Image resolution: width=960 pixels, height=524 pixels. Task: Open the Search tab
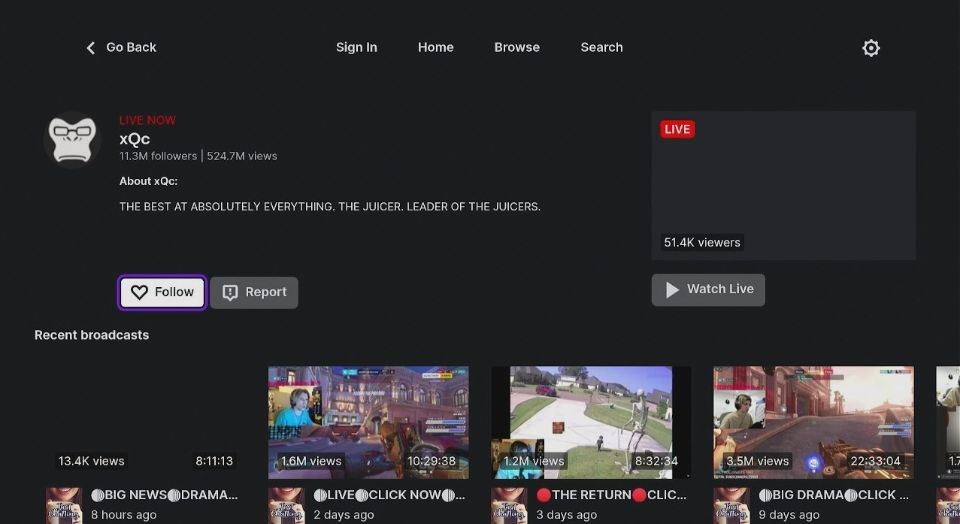pos(601,47)
